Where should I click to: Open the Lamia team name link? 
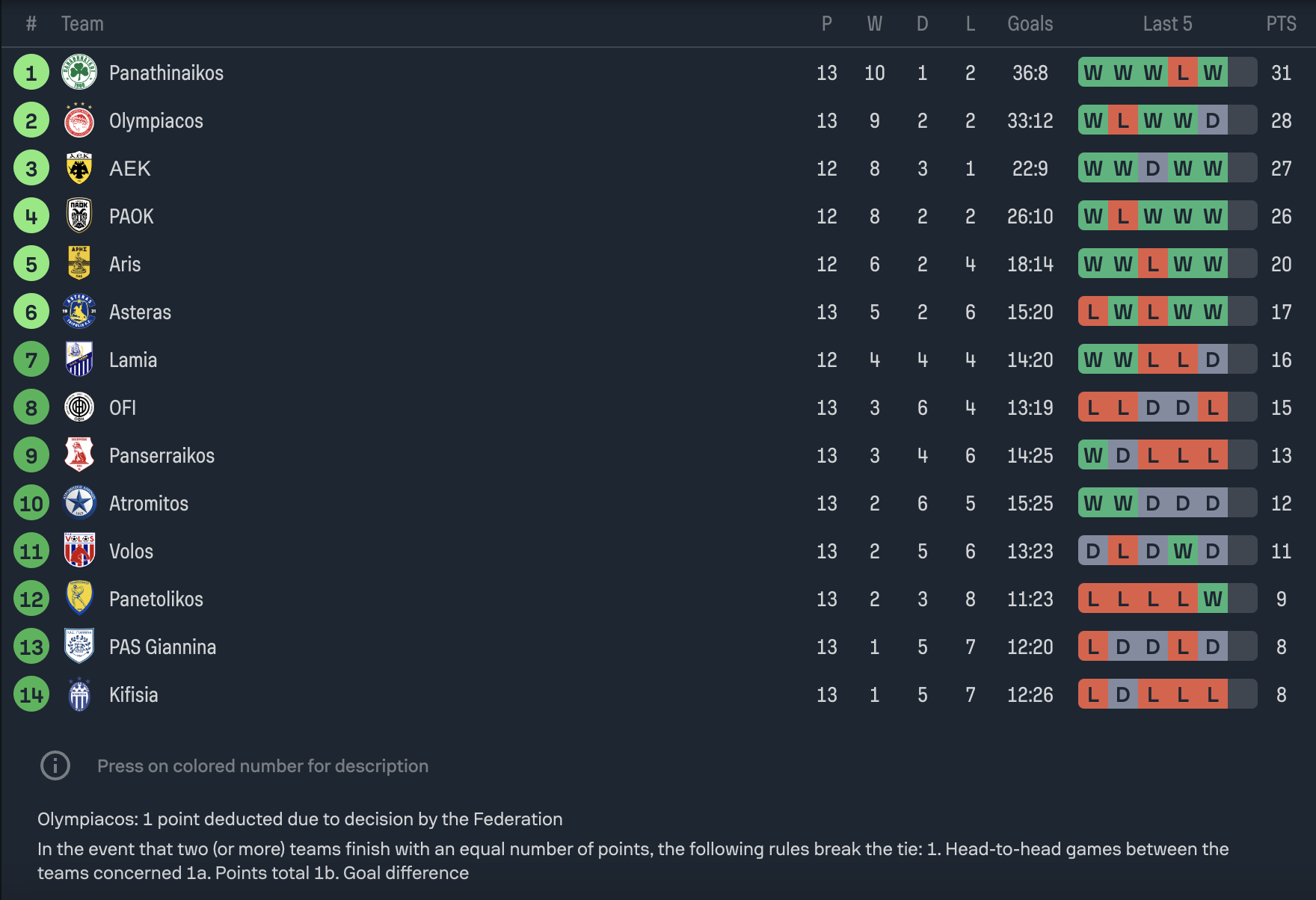click(133, 360)
